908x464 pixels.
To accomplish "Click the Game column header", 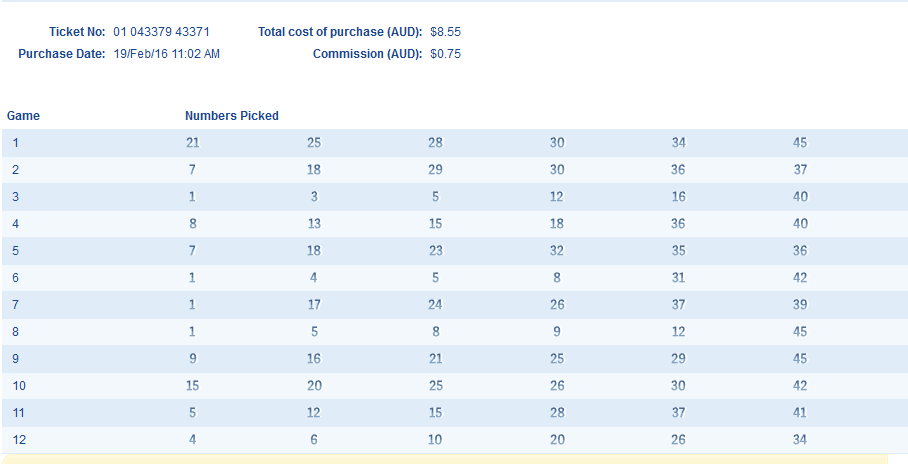I will click(23, 116).
